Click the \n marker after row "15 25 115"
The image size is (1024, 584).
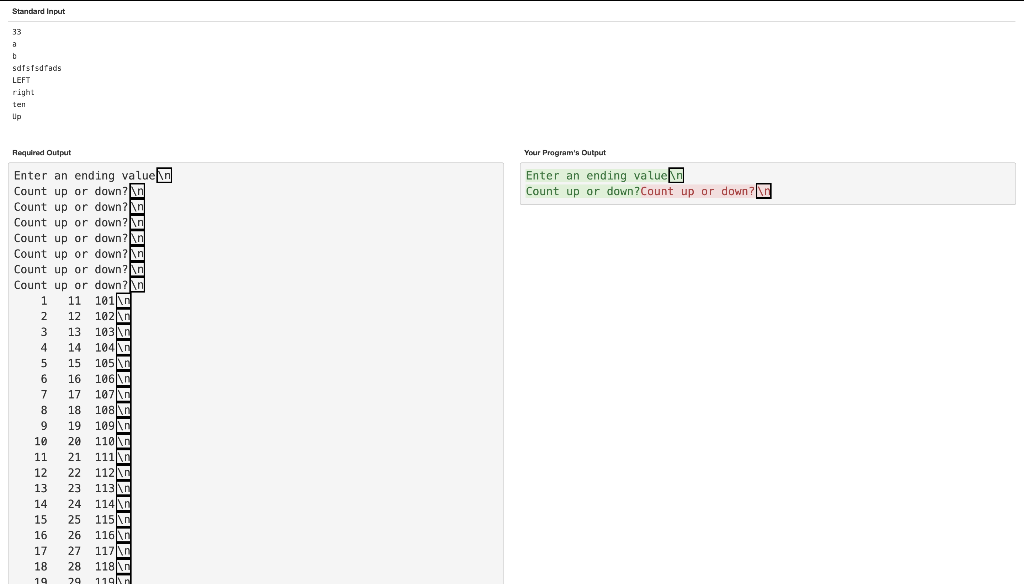[x=122, y=520]
